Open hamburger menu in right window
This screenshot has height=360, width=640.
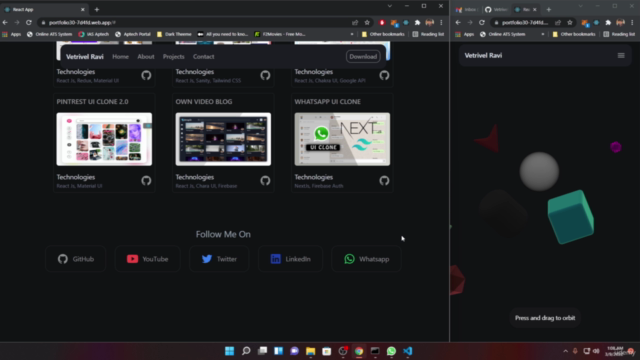(621, 56)
